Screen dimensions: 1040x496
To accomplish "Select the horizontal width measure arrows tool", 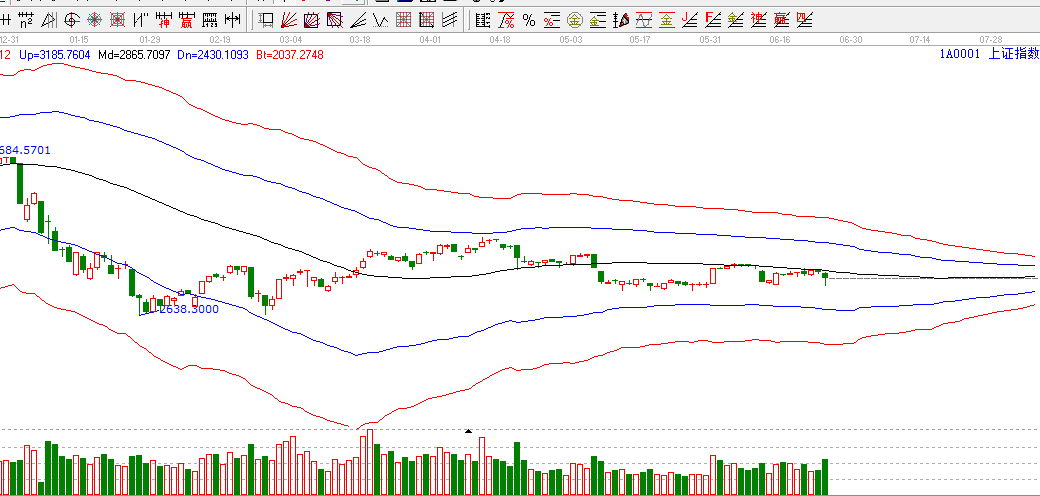I will 233,19.
